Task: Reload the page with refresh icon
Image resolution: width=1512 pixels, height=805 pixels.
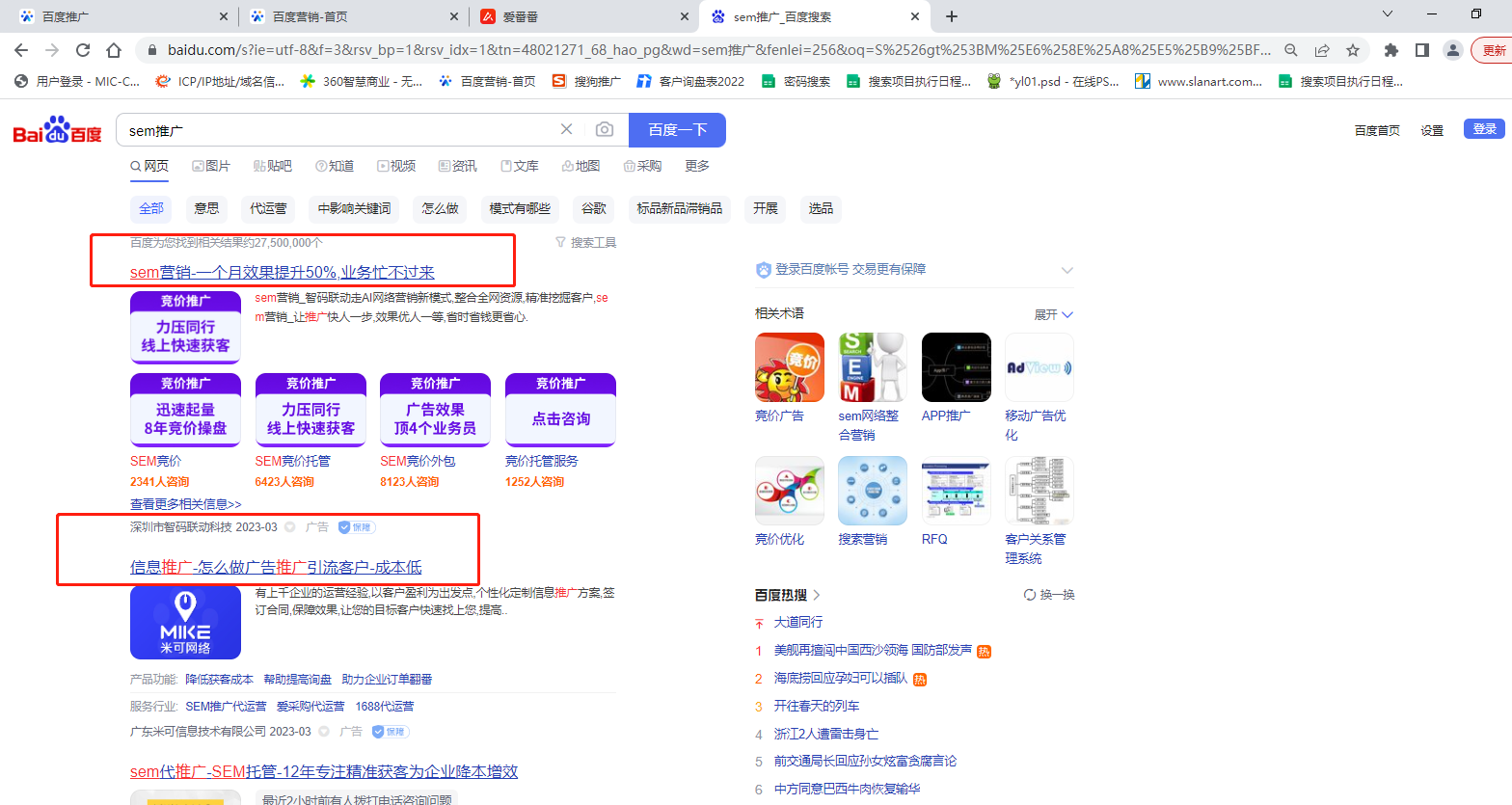Action: click(83, 50)
